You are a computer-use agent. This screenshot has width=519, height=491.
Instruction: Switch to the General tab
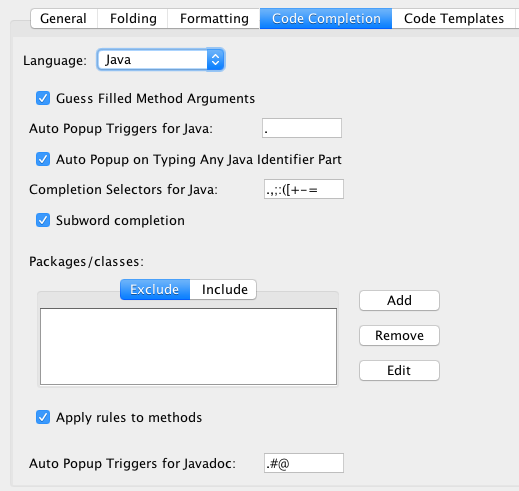[x=64, y=18]
